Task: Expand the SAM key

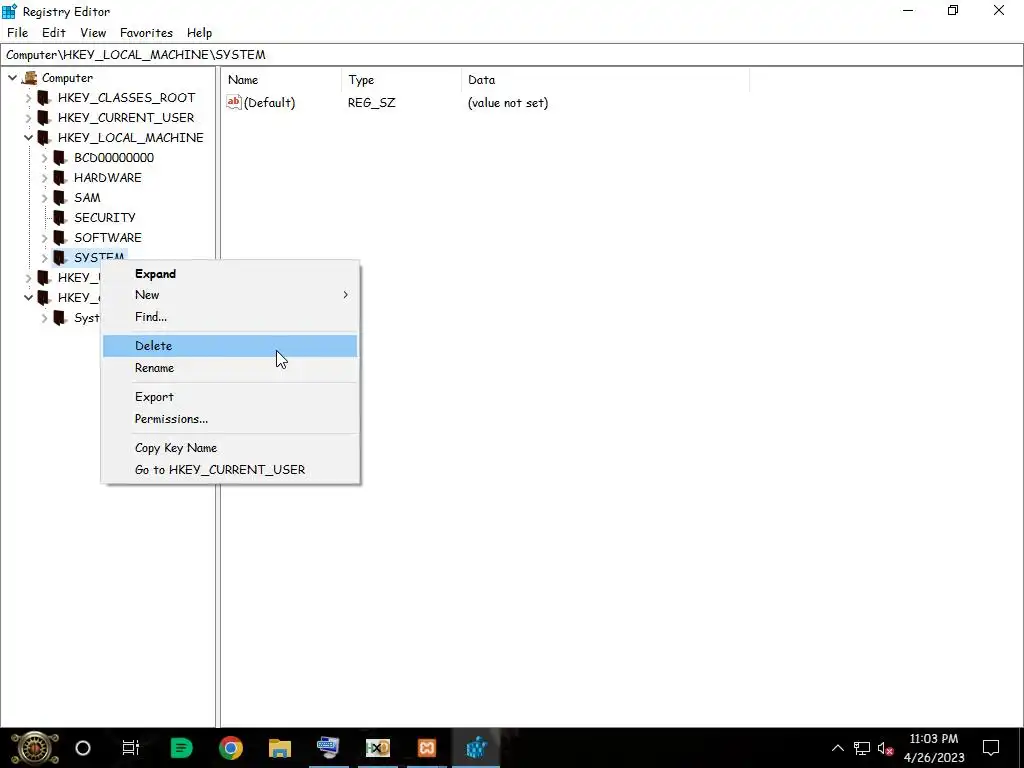Action: click(x=44, y=198)
